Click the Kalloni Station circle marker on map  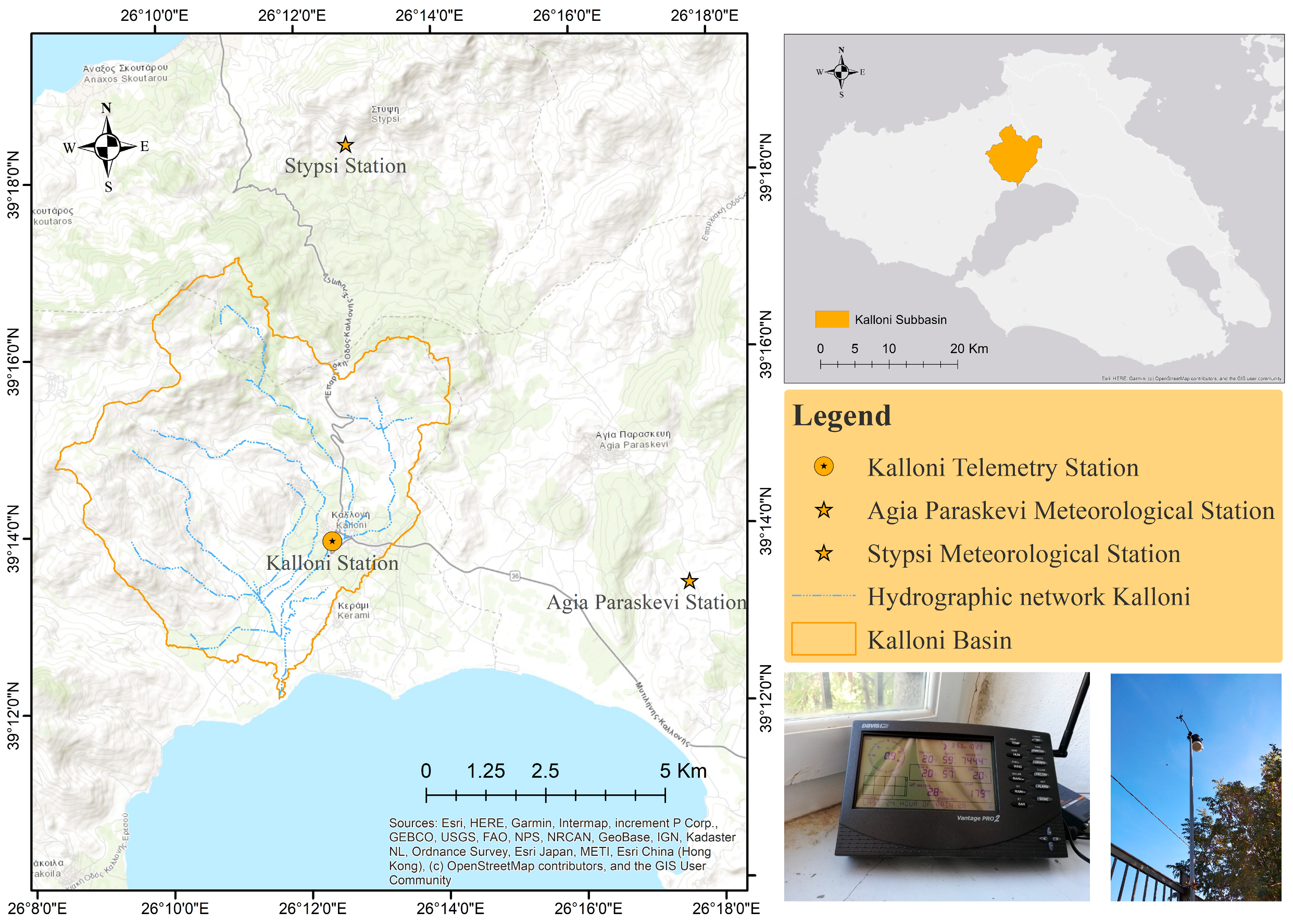click(x=332, y=541)
